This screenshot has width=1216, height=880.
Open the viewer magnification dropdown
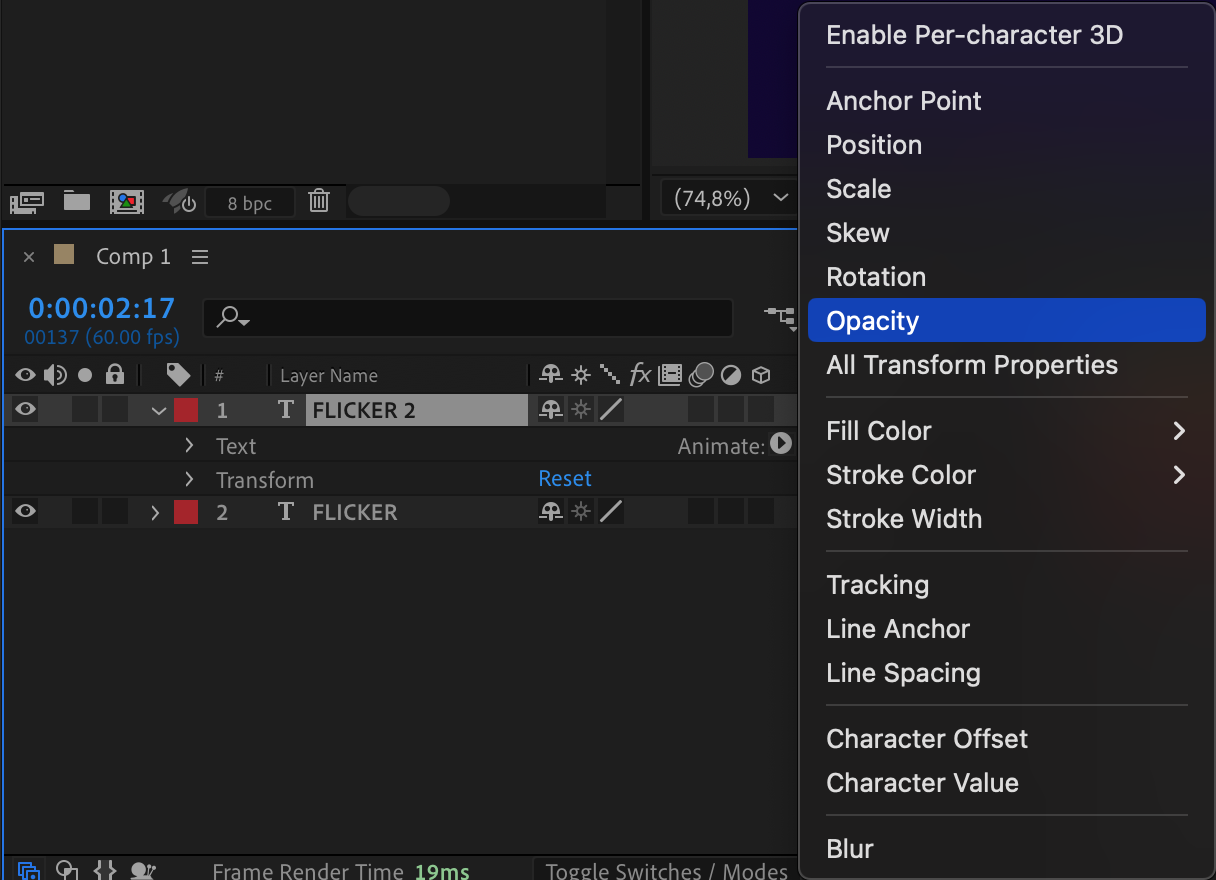726,199
